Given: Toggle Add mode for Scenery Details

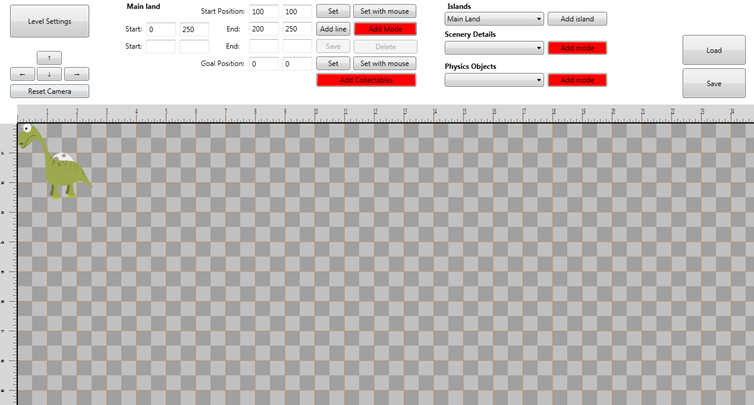Looking at the screenshot, I should tap(577, 48).
